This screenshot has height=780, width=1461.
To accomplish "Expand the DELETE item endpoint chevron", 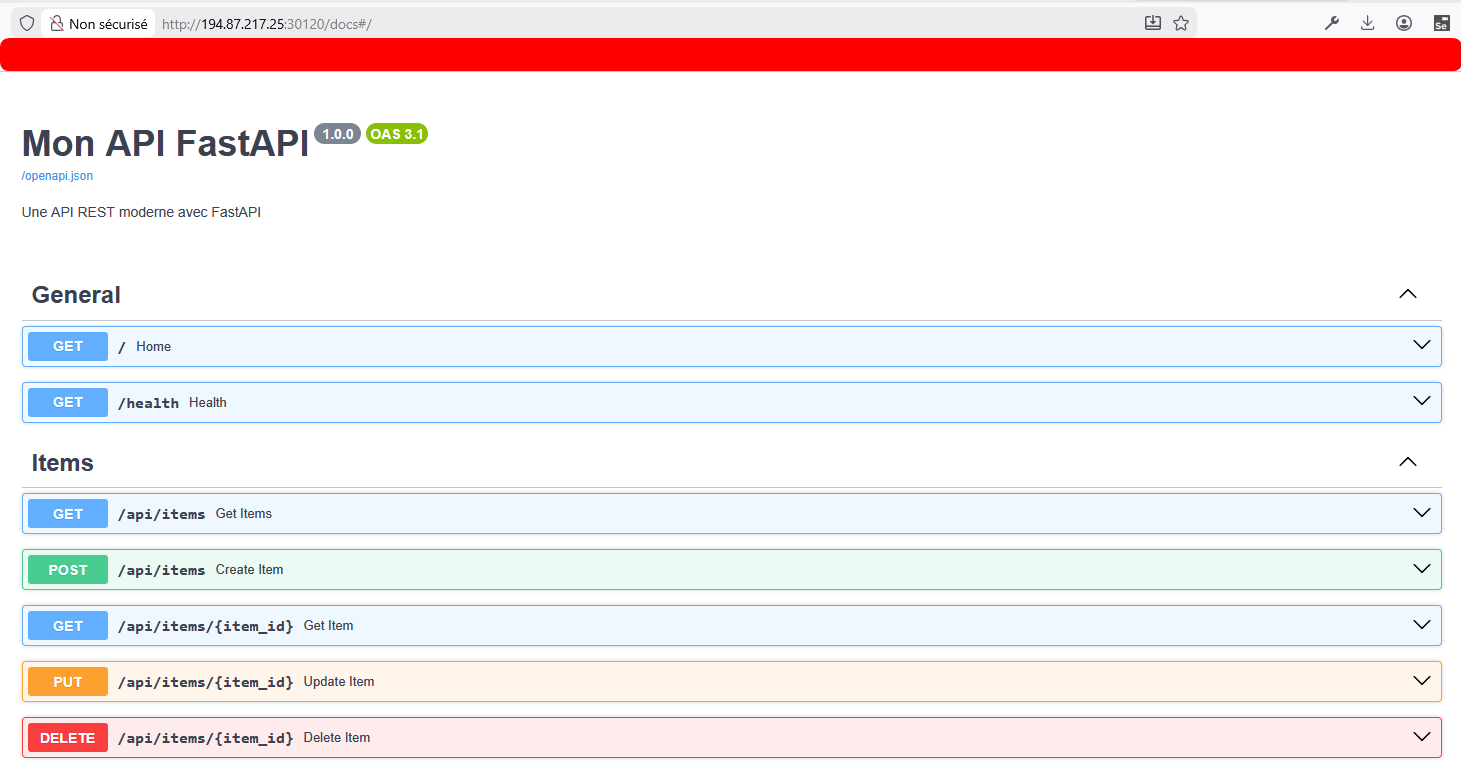I will point(1421,737).
